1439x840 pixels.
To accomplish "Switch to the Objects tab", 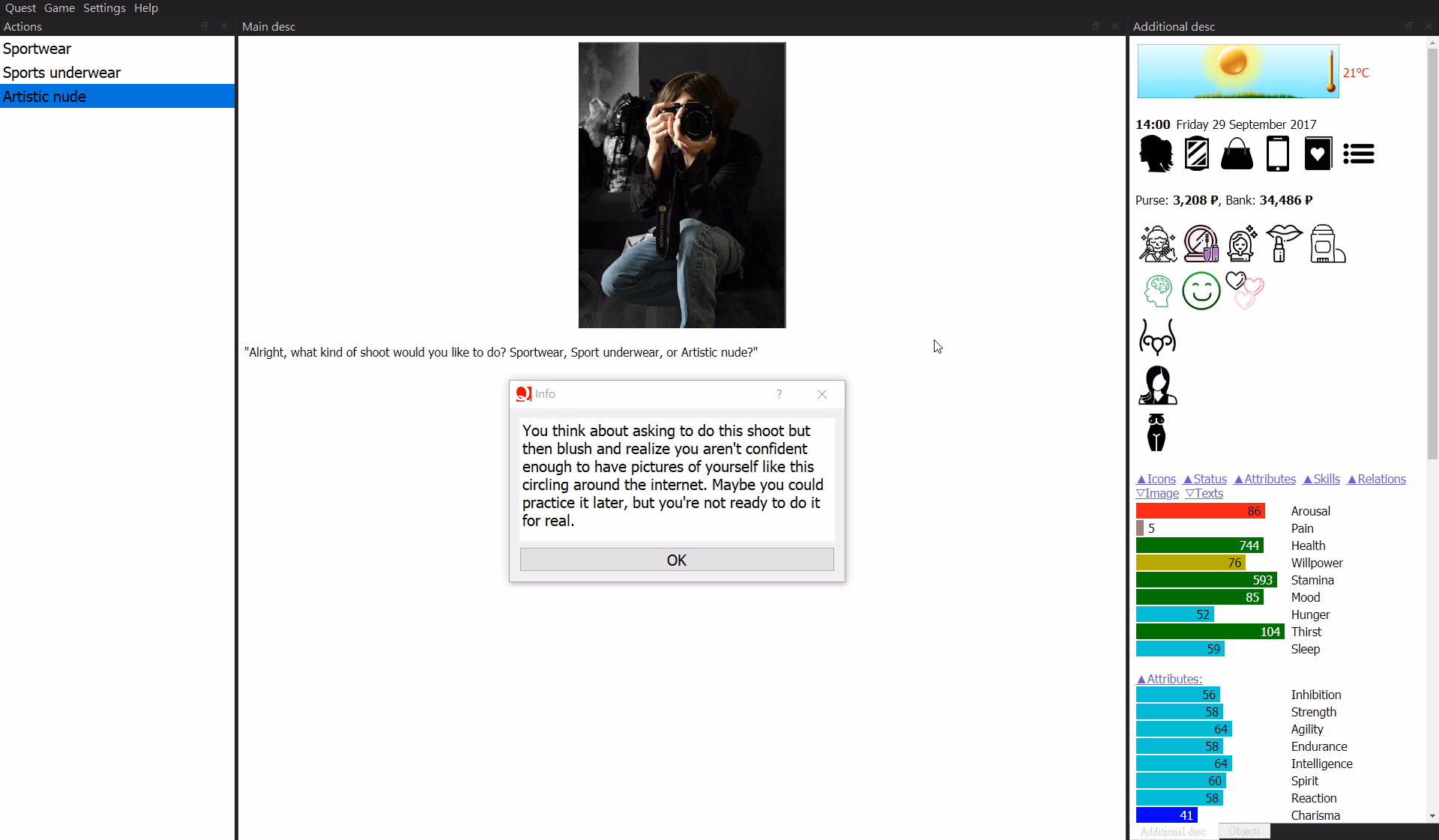I will 1244,831.
